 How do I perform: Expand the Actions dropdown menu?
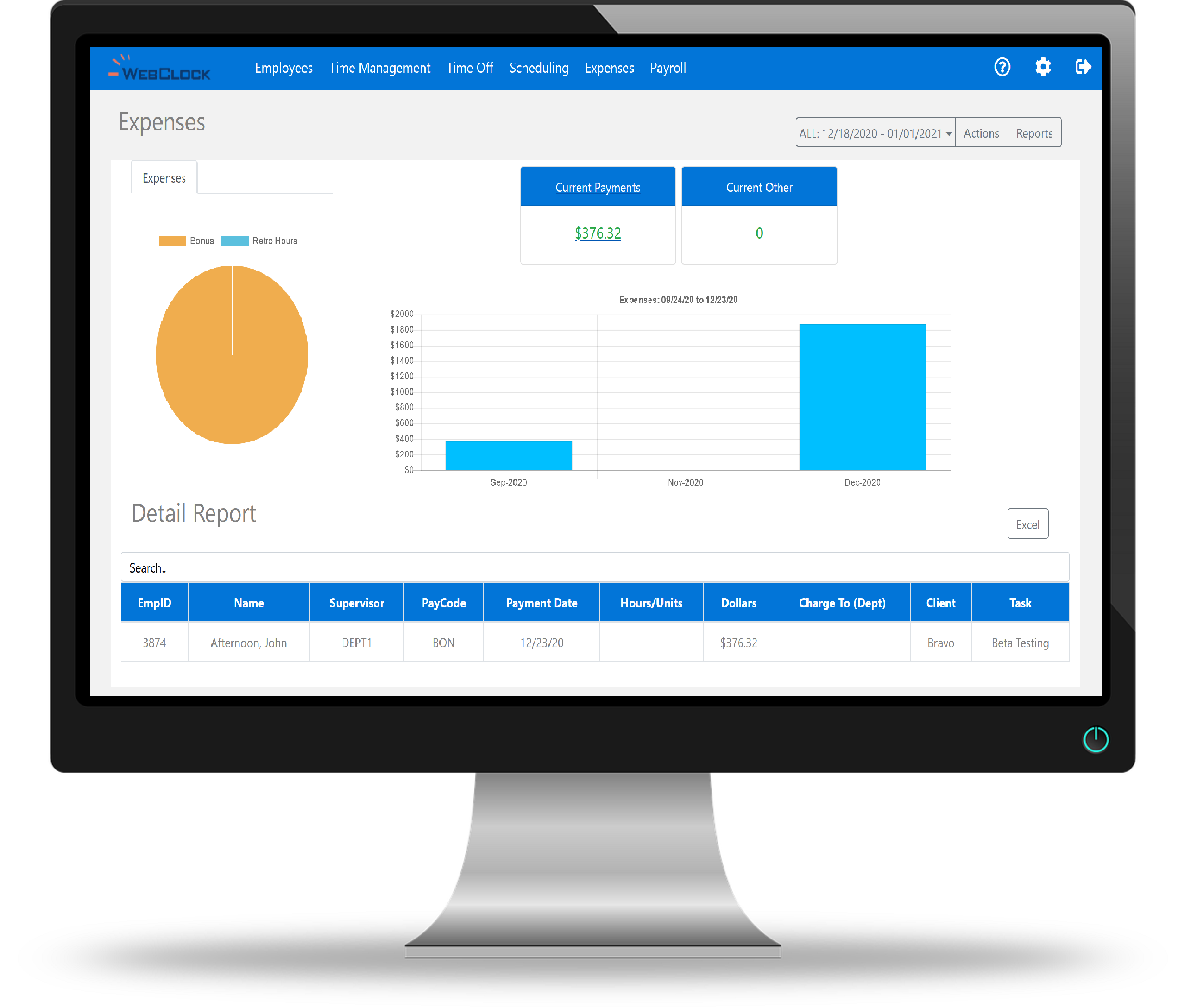980,133
